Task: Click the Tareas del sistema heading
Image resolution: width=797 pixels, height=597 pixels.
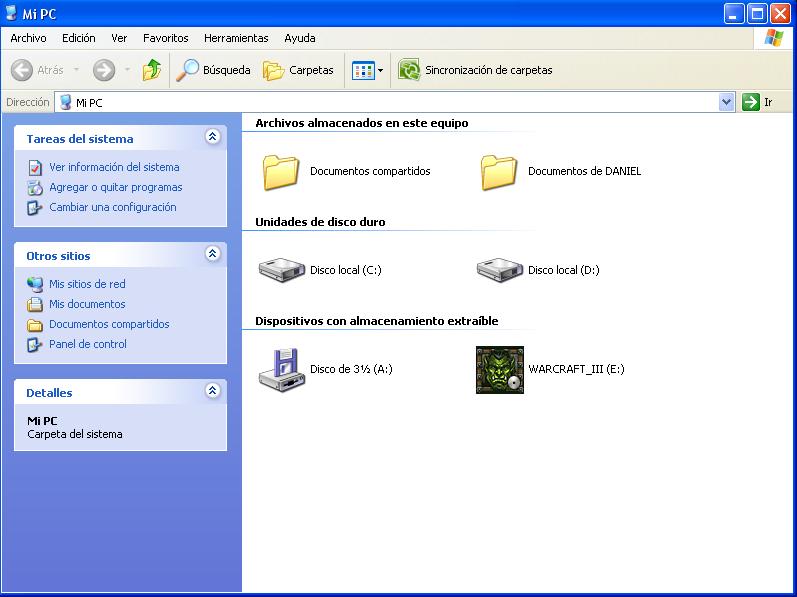Action: 80,139
